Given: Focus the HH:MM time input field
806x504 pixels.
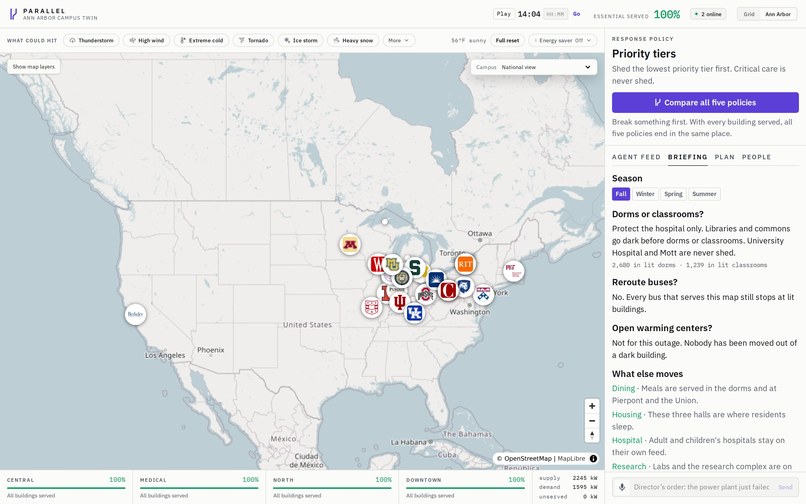Looking at the screenshot, I should [x=556, y=14].
